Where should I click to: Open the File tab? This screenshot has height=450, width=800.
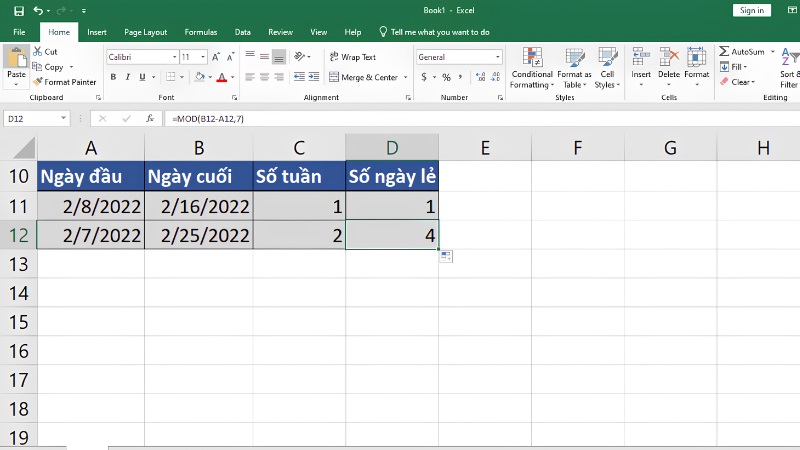coord(19,32)
